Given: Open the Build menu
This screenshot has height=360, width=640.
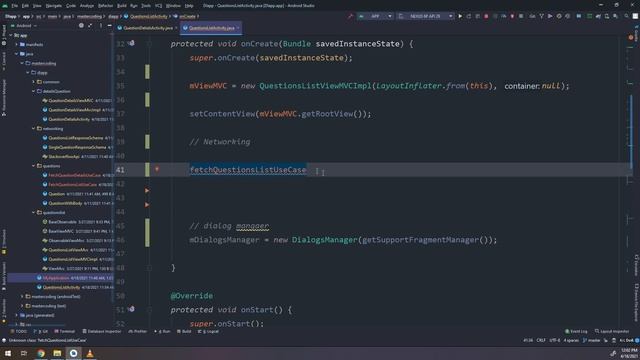Looking at the screenshot, I should [122, 6].
